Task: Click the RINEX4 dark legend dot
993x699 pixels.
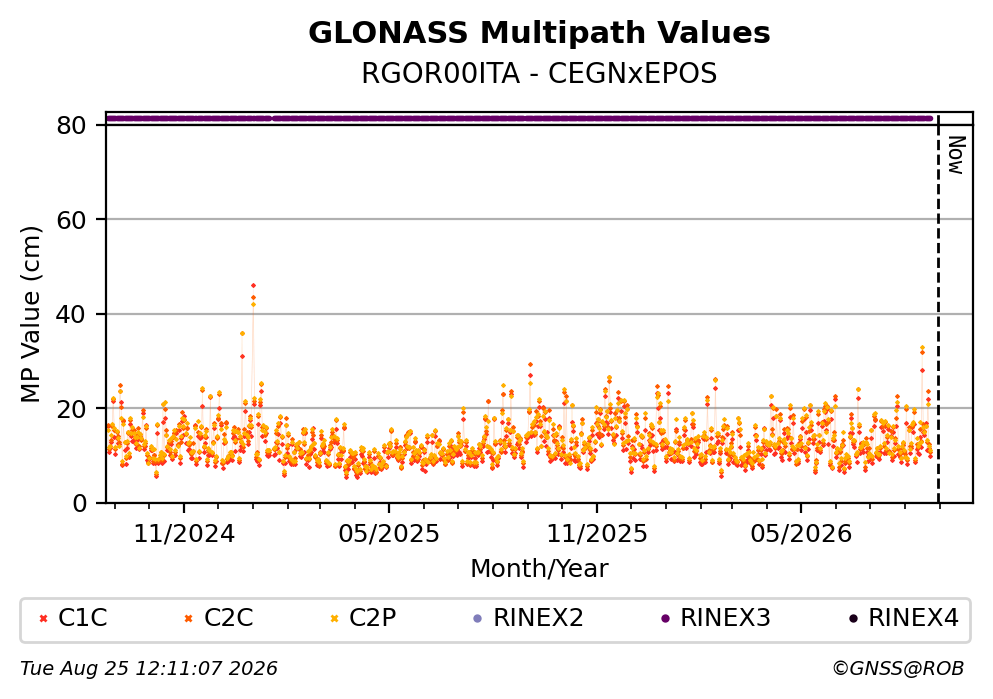Action: click(853, 619)
